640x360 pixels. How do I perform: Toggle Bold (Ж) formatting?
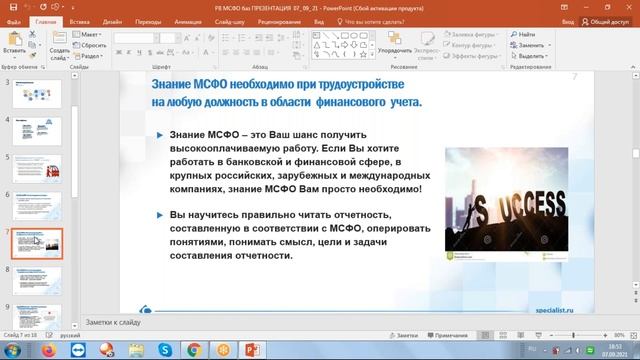[119, 53]
